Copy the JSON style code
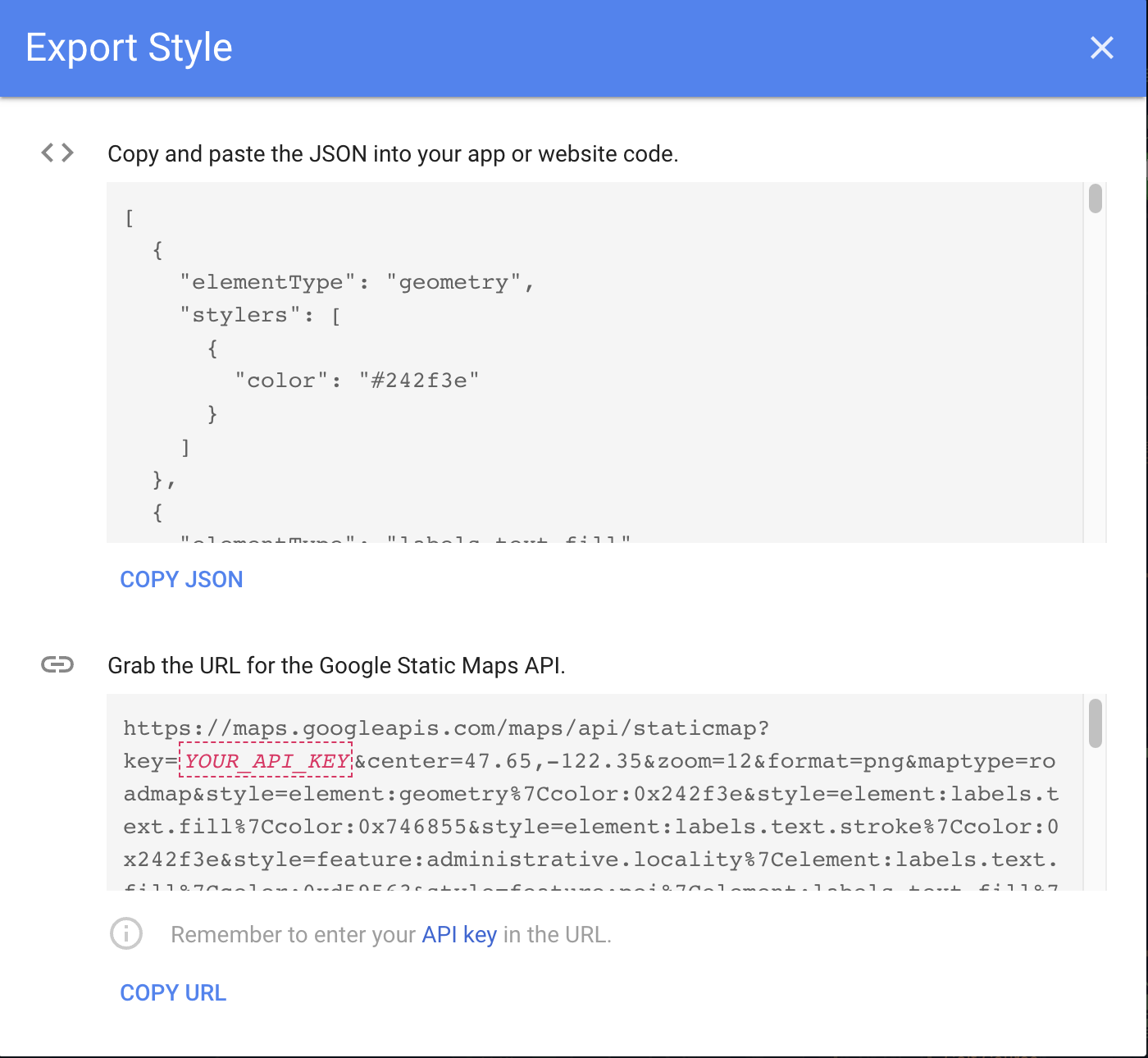The image size is (1148, 1058). coord(181,579)
